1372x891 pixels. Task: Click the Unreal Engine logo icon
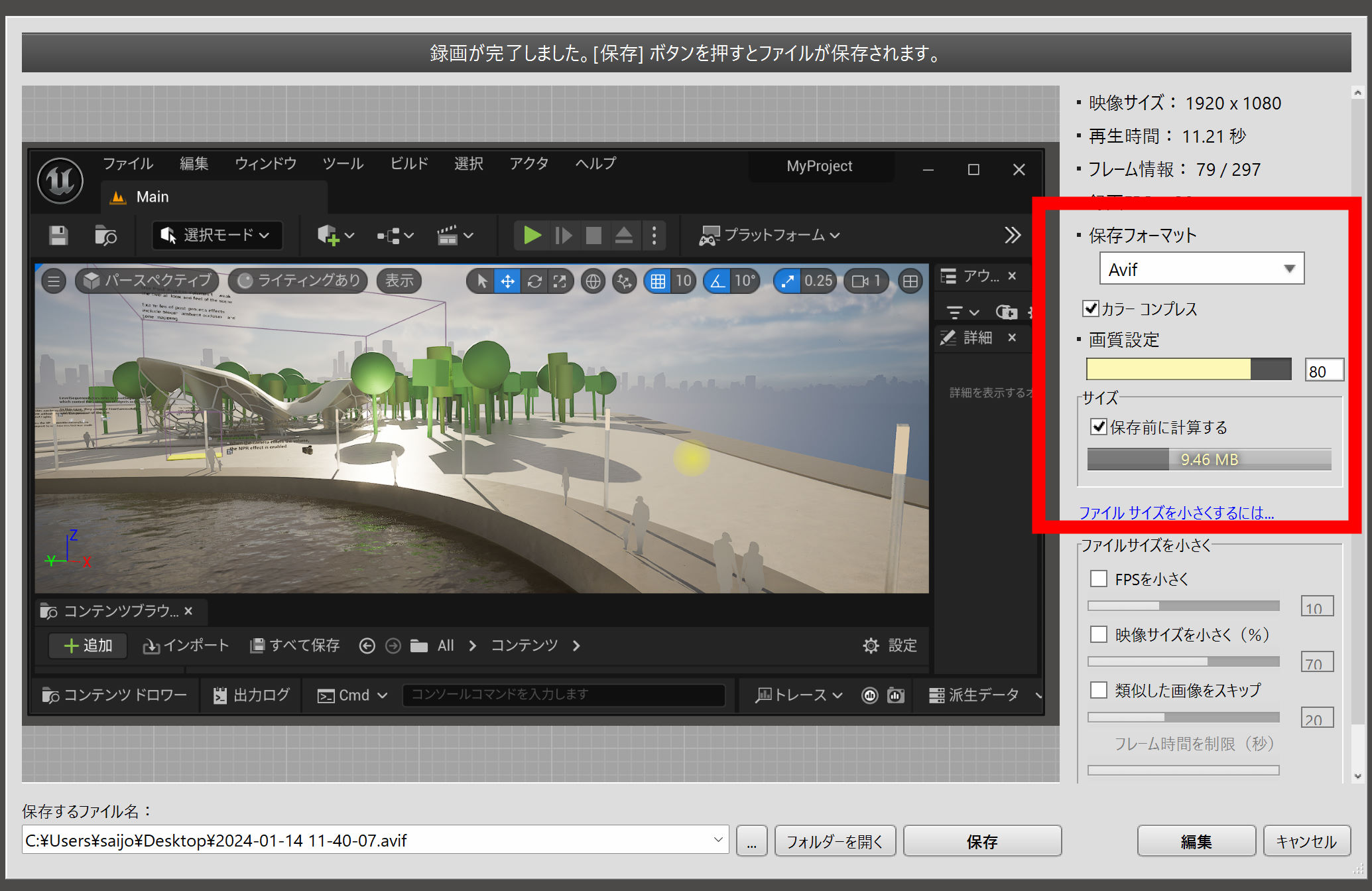click(x=60, y=180)
